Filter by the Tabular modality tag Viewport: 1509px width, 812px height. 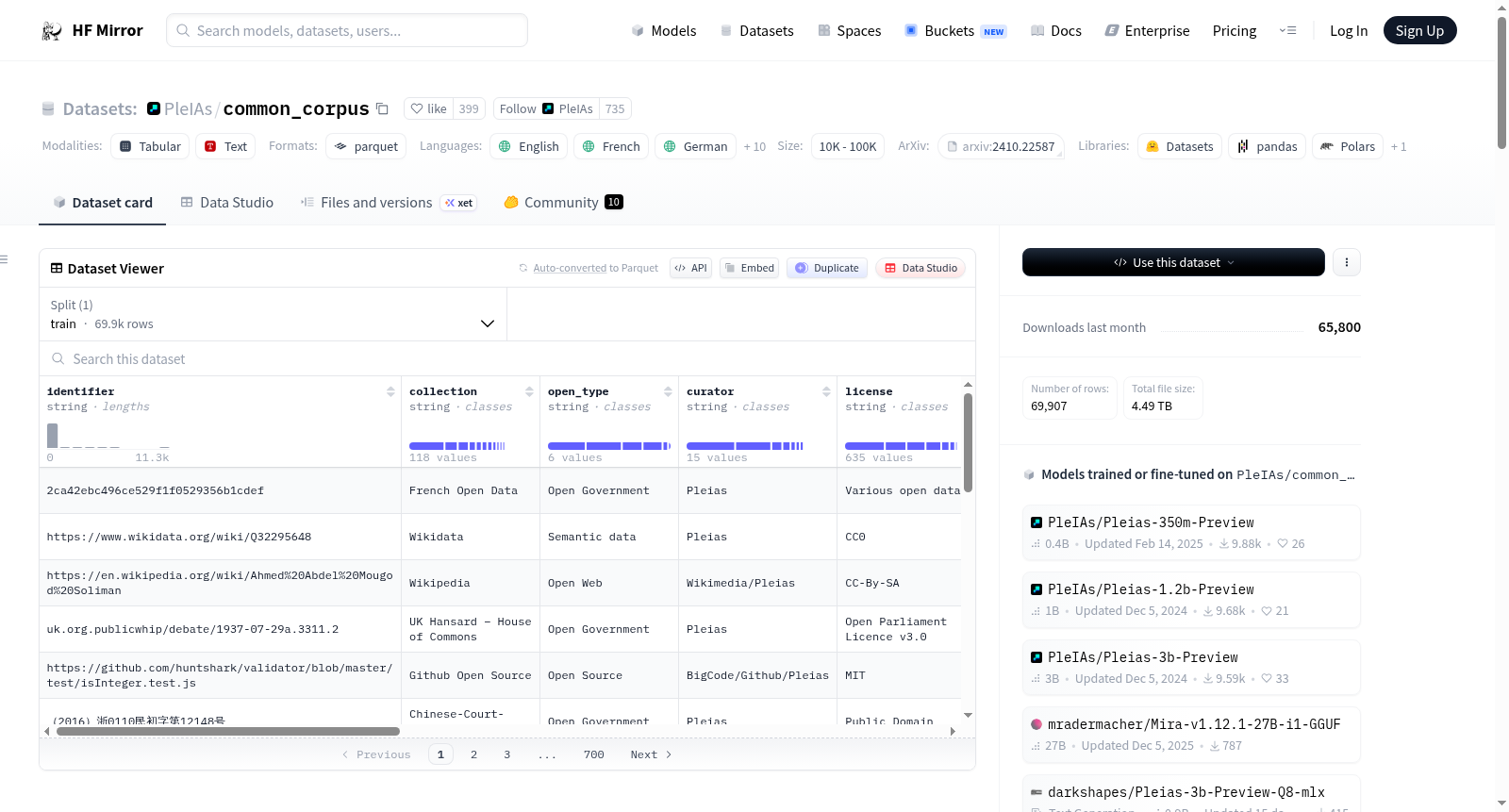click(150, 147)
